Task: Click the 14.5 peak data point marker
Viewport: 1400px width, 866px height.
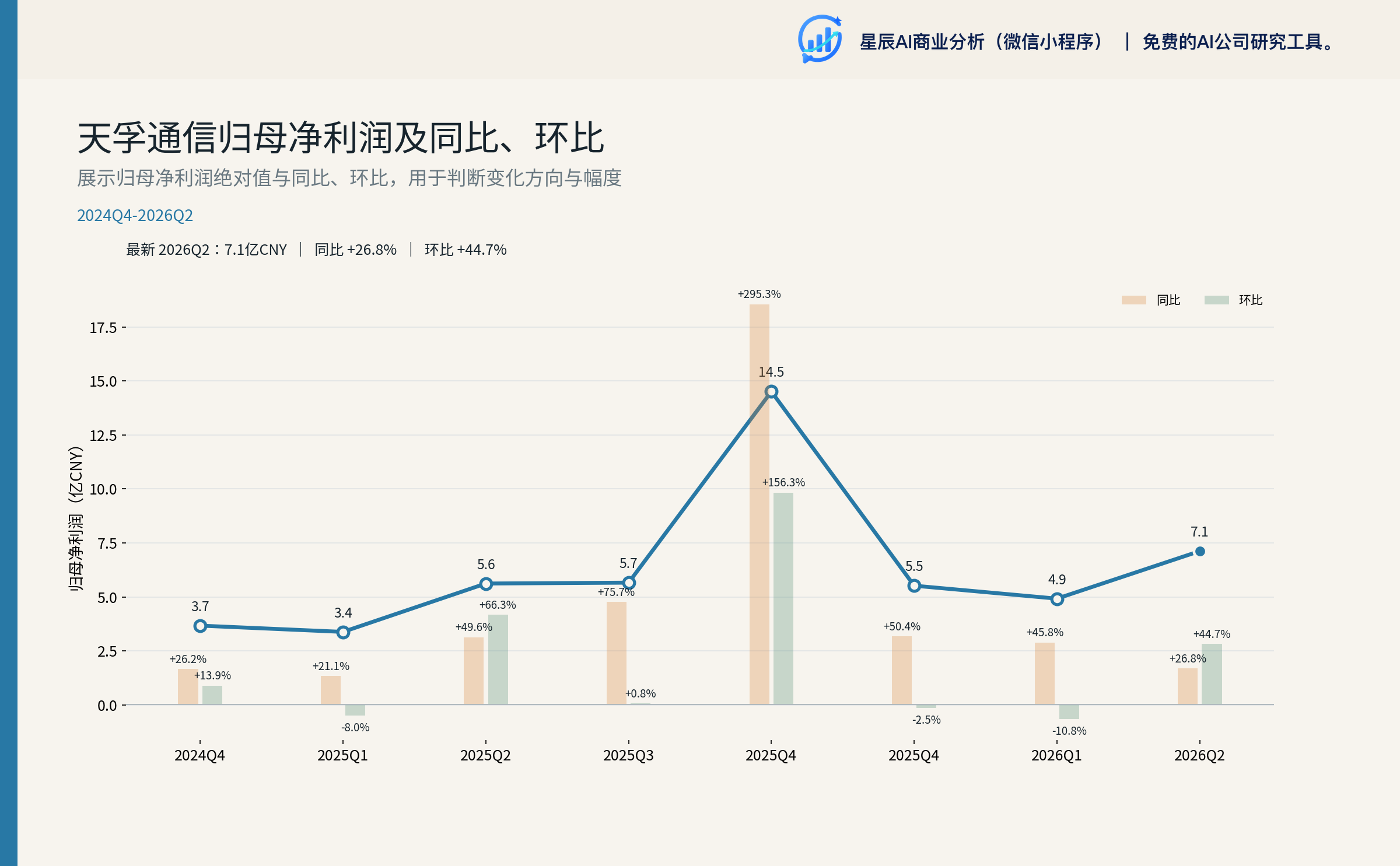Action: [771, 391]
